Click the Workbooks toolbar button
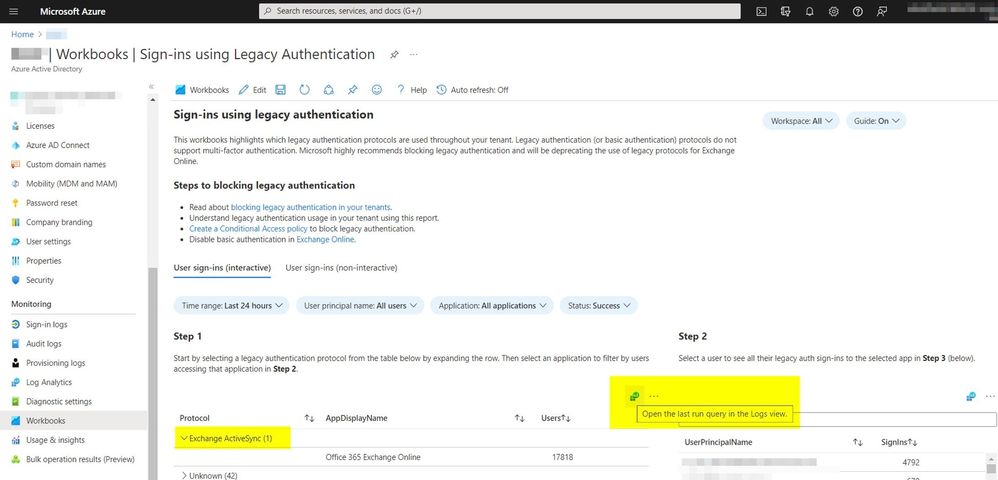Image resolution: width=998 pixels, height=480 pixels. click(202, 90)
